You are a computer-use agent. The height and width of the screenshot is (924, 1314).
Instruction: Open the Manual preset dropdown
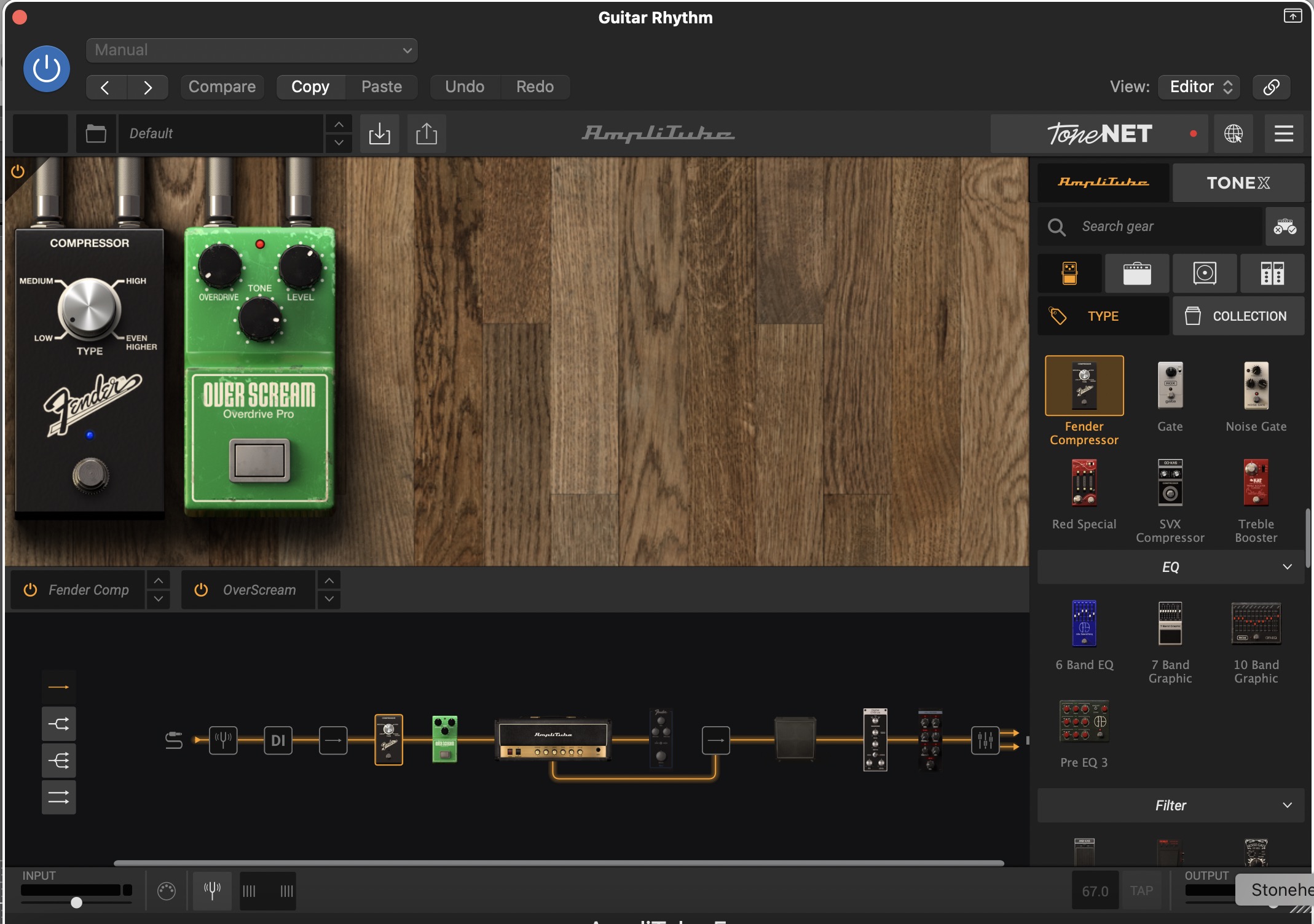(252, 50)
